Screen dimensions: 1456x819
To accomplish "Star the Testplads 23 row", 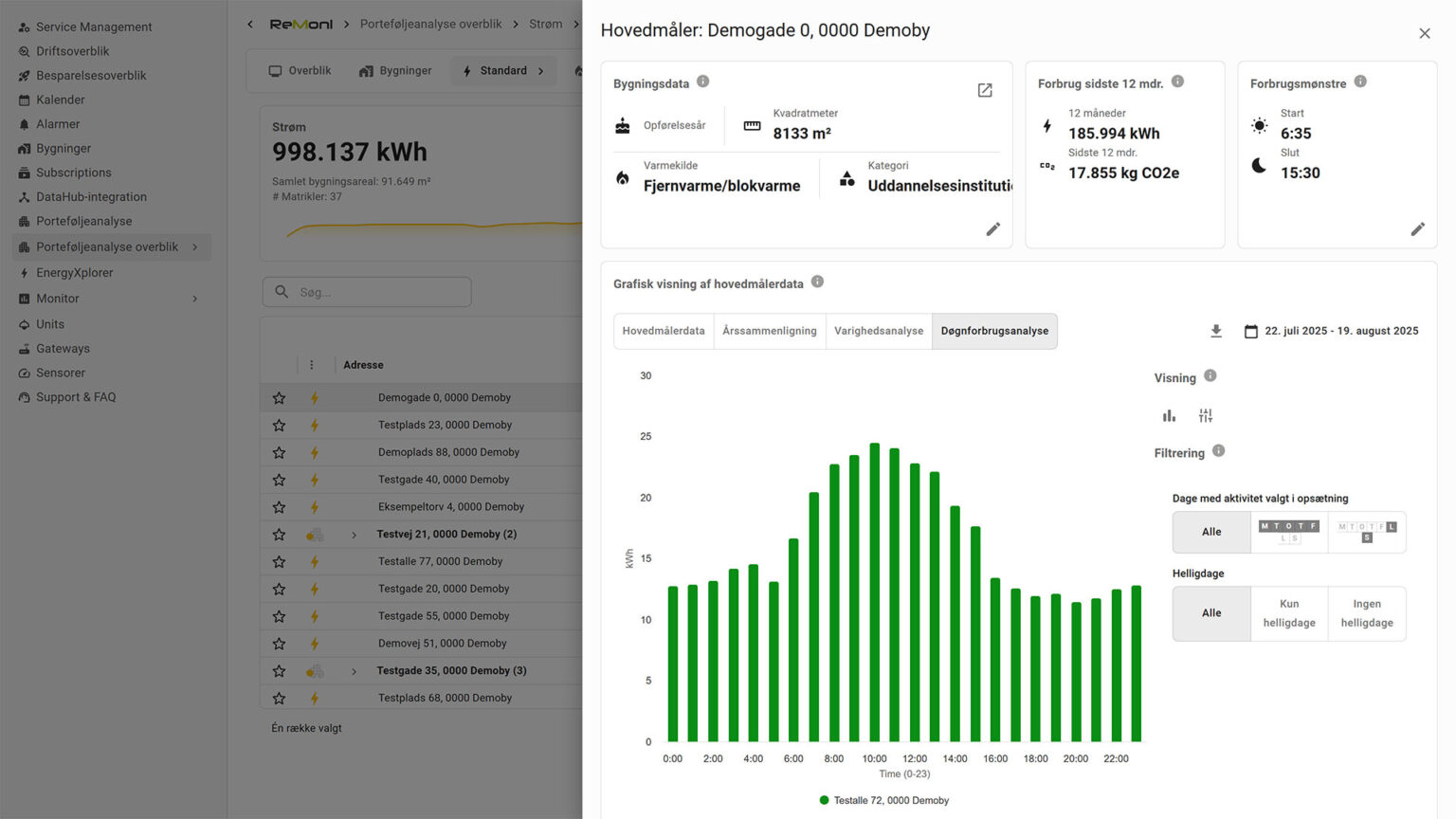I will click(279, 426).
